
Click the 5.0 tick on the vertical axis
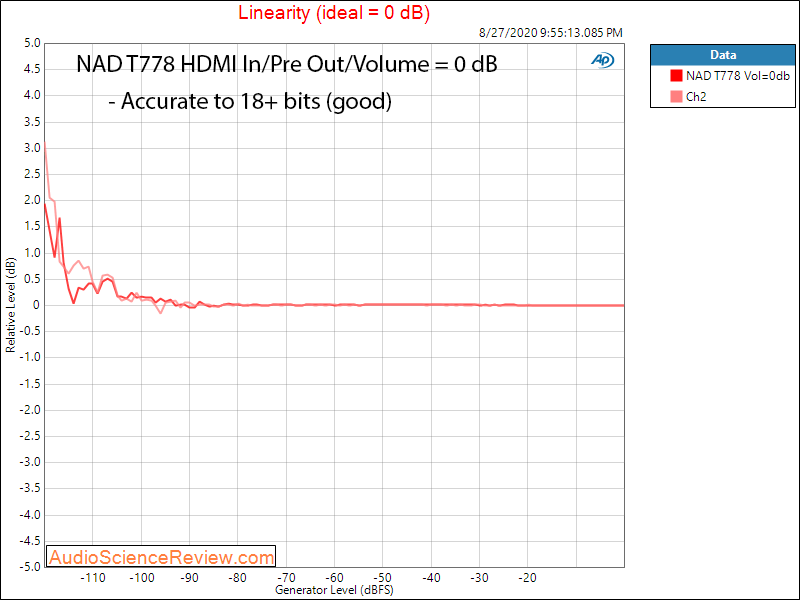[32, 43]
